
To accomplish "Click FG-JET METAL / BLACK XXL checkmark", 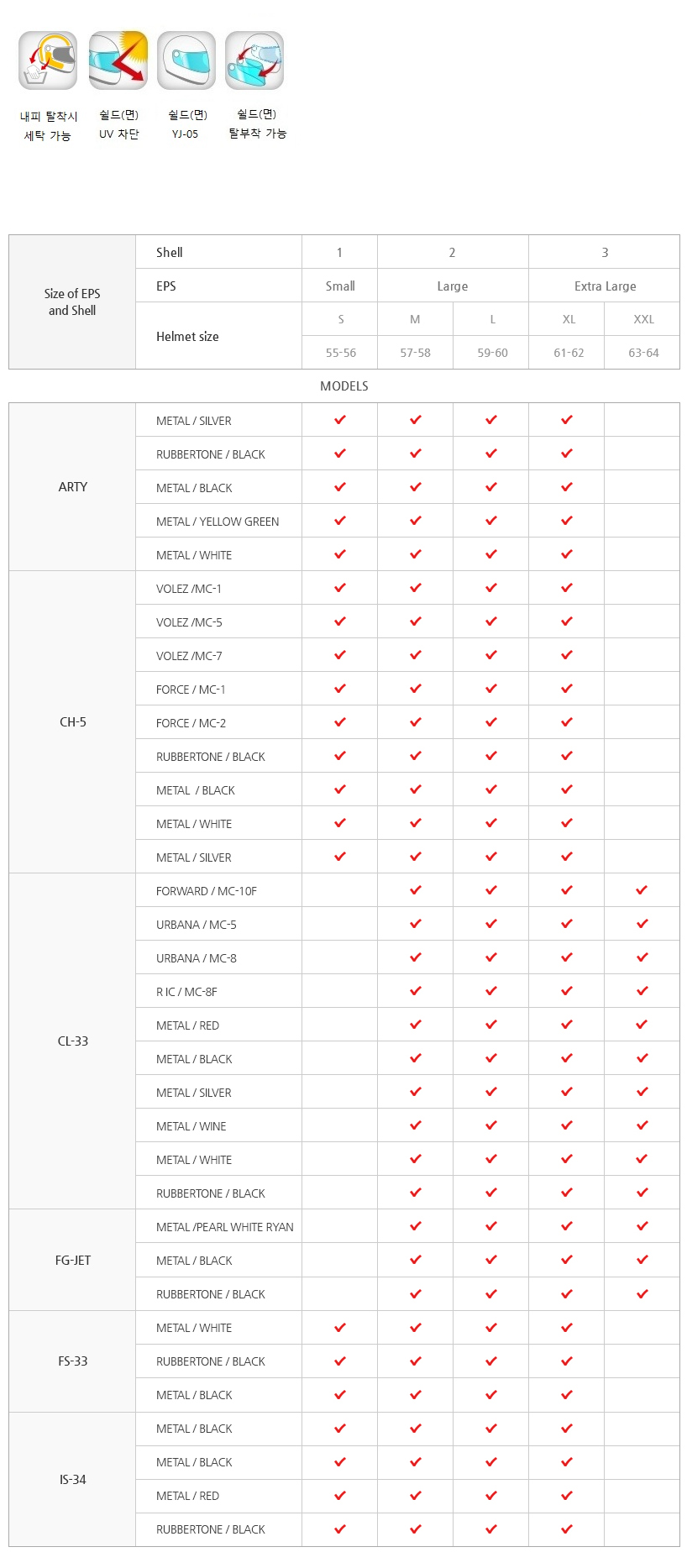I will [642, 1260].
